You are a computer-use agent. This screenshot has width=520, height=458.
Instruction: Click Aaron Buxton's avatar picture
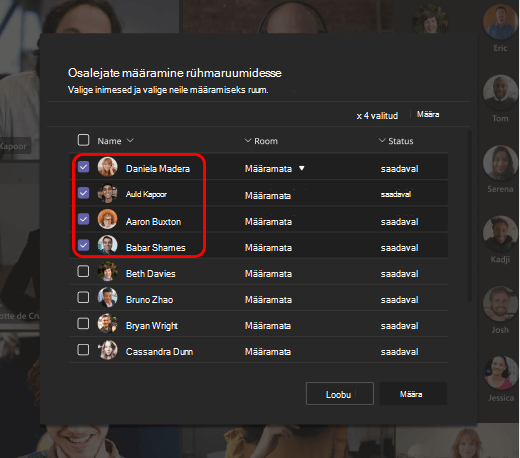(107, 219)
